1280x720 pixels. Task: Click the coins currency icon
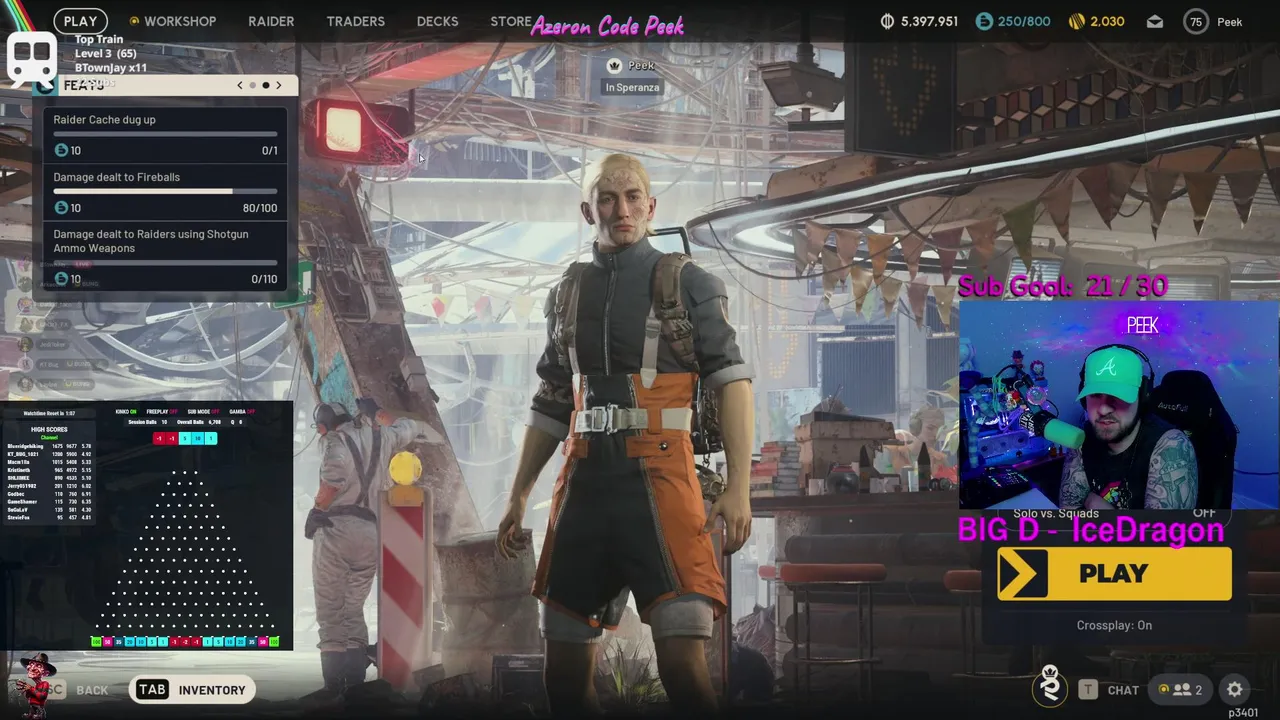coord(887,21)
